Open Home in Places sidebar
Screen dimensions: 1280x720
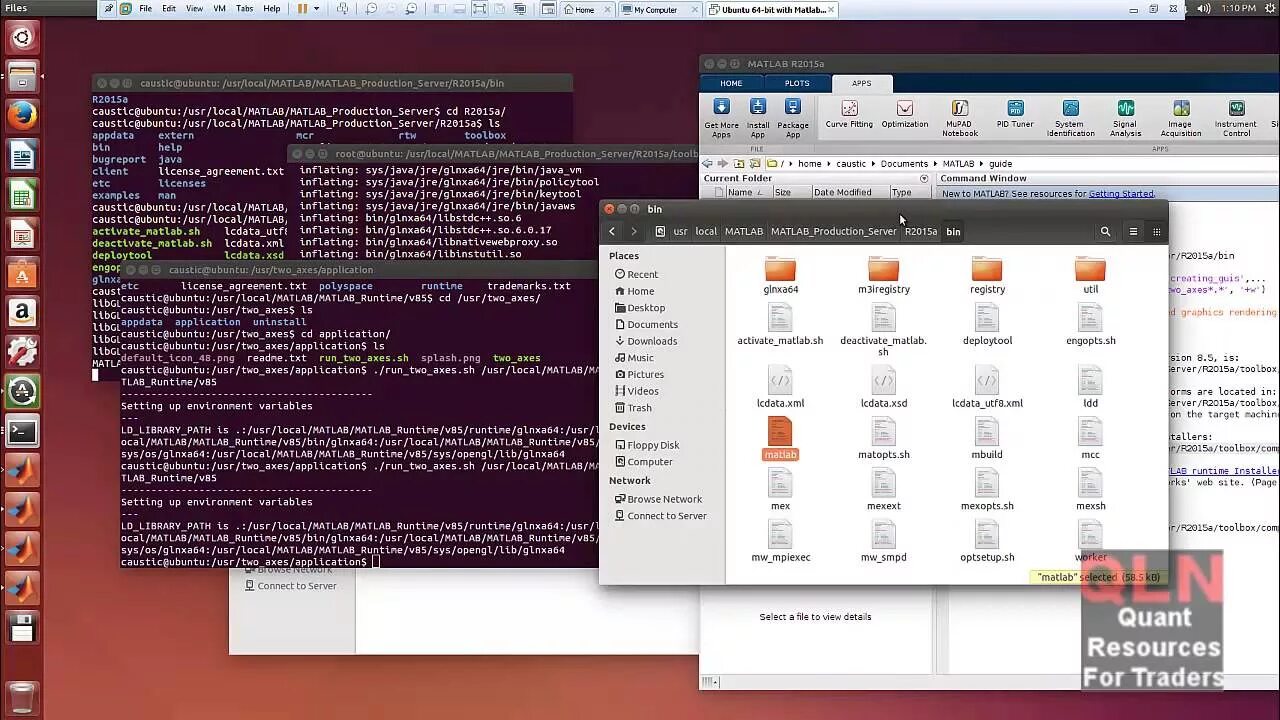(x=636, y=291)
